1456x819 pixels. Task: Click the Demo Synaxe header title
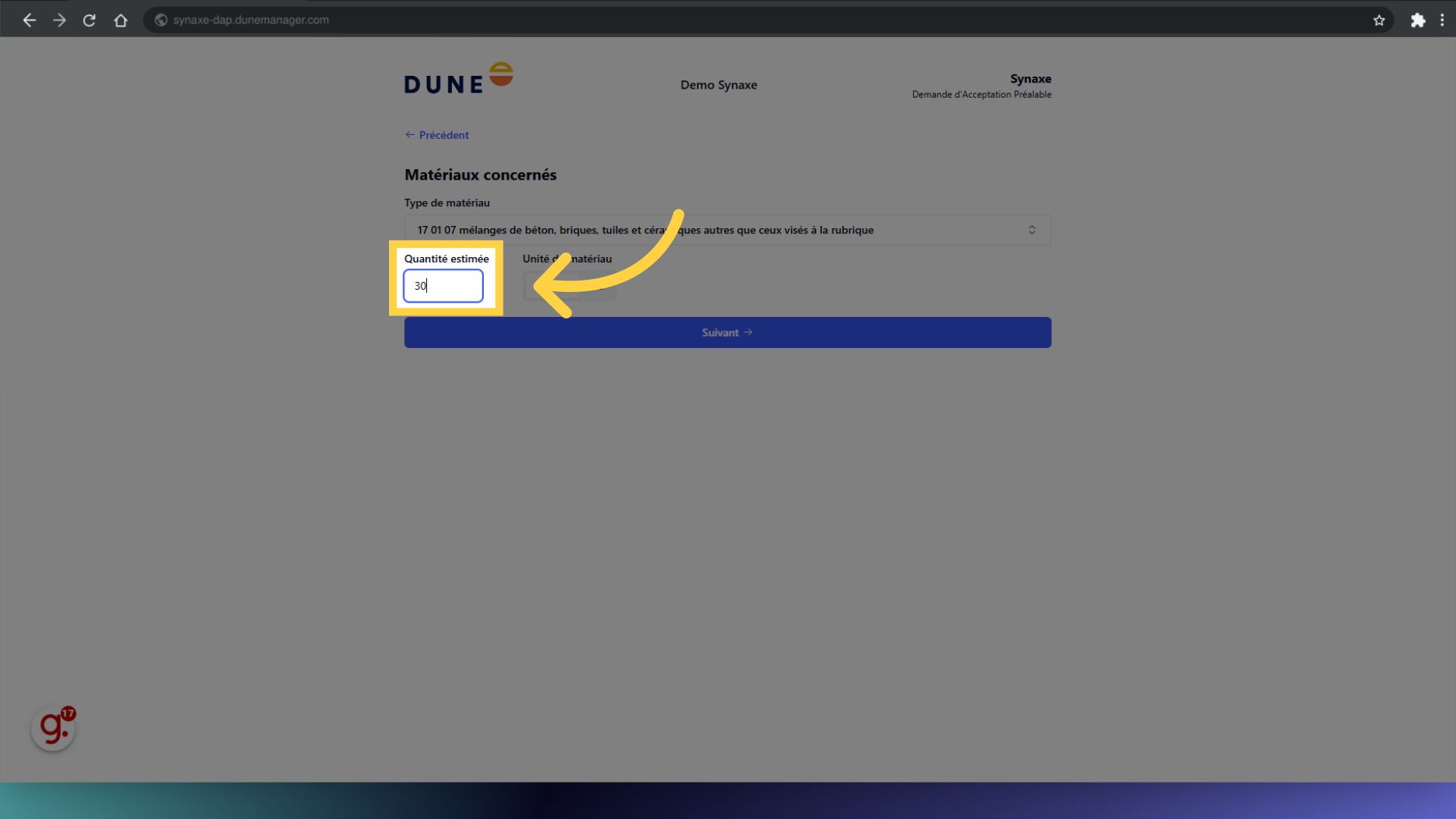pos(718,85)
